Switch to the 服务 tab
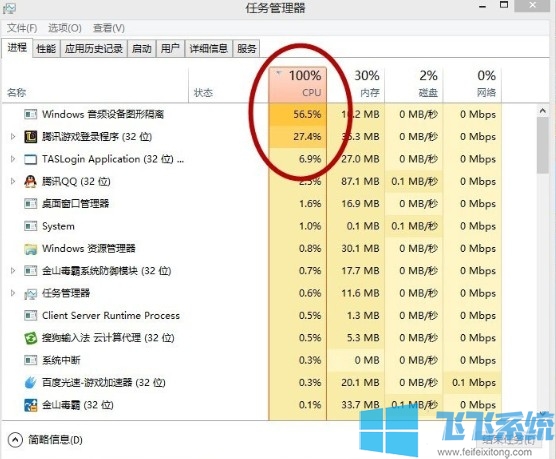 coord(246,48)
